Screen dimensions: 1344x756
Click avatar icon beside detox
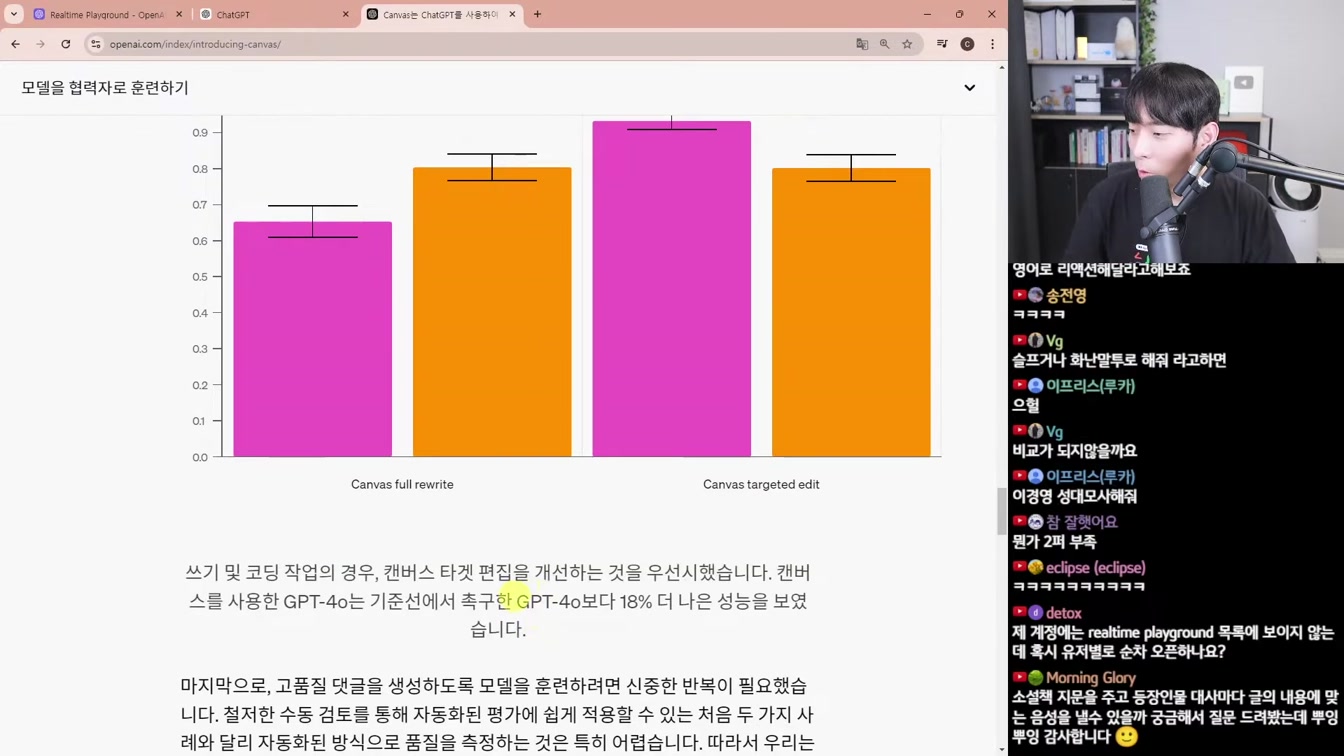[x=1036, y=613]
